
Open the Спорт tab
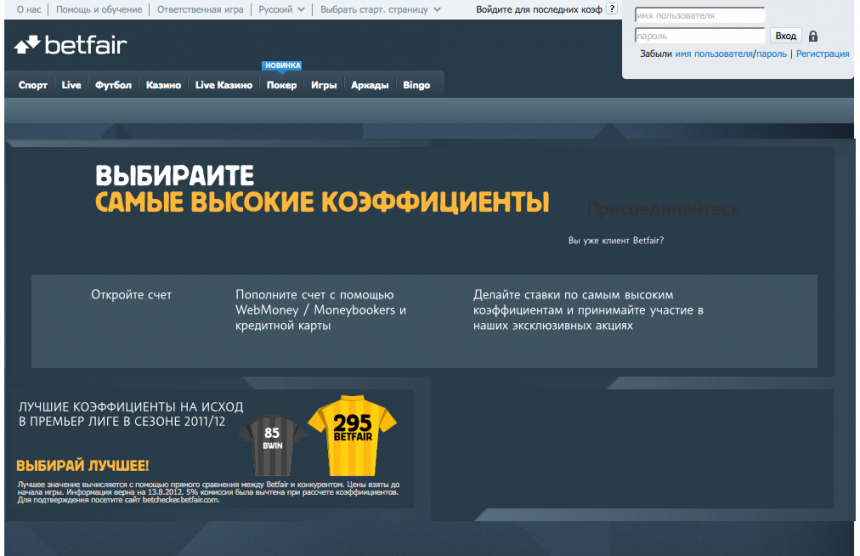33,86
